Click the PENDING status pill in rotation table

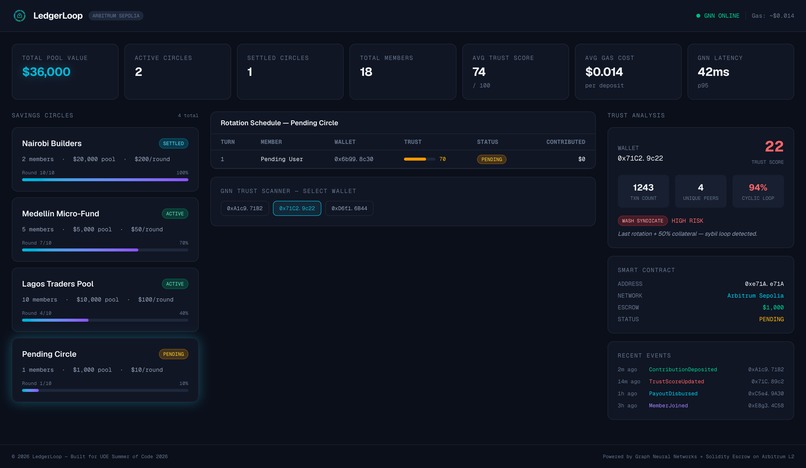tap(491, 159)
